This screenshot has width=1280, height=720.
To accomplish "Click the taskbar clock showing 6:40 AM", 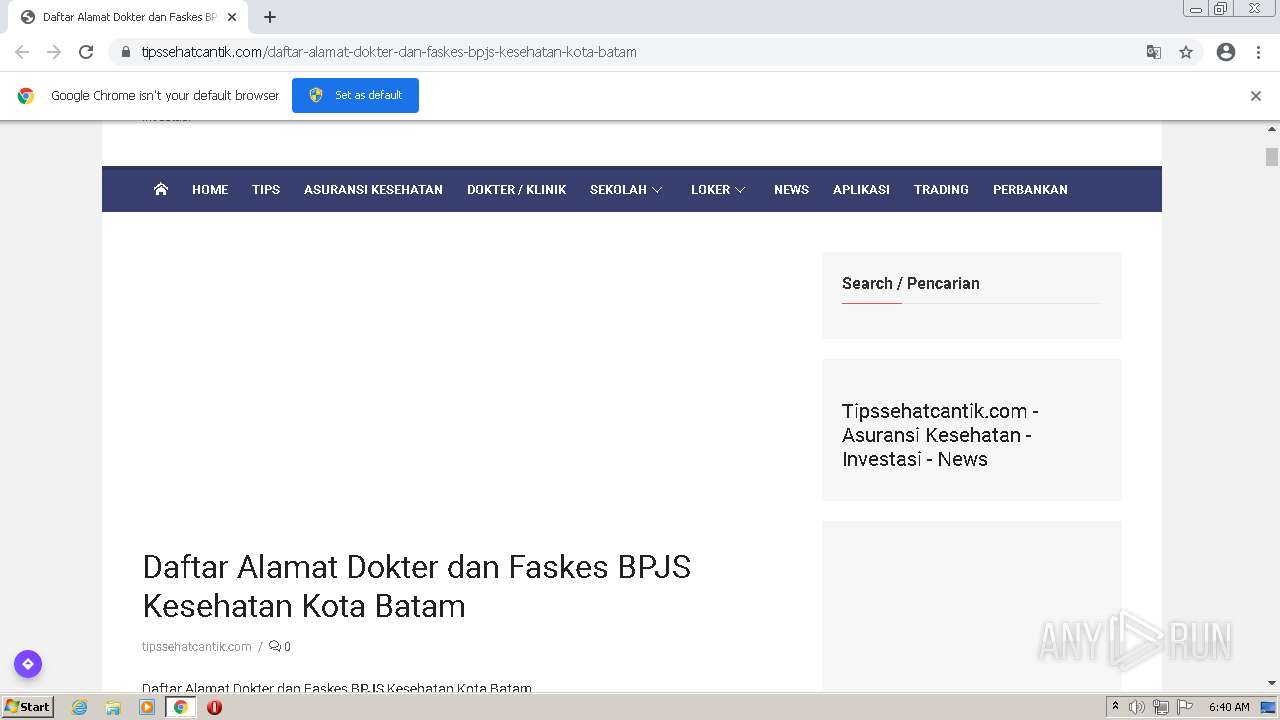I will point(1229,707).
